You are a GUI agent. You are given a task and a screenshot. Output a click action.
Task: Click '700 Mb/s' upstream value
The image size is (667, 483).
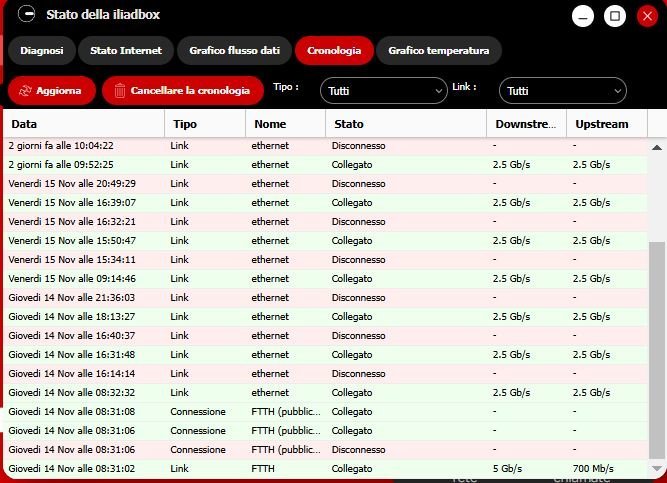(593, 469)
